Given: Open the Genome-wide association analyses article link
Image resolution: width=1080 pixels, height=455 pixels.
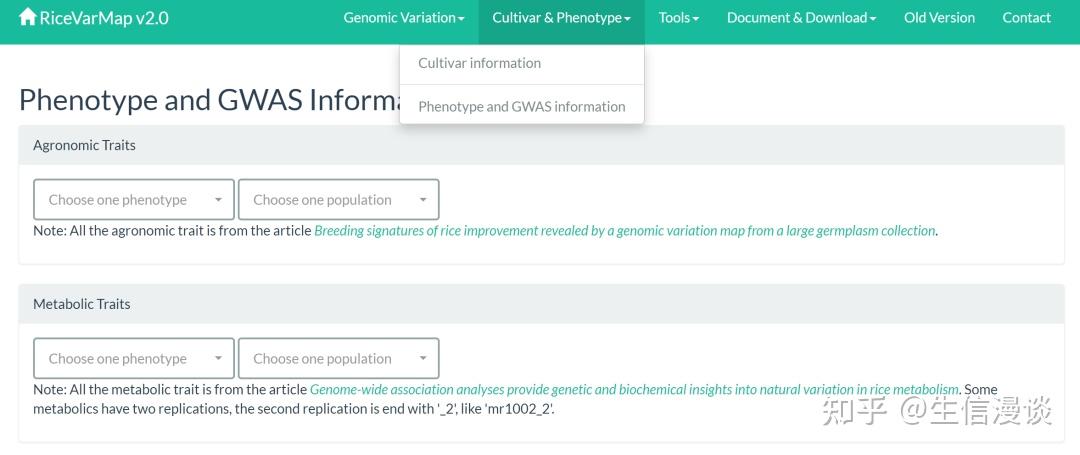Looking at the screenshot, I should tap(634, 390).
